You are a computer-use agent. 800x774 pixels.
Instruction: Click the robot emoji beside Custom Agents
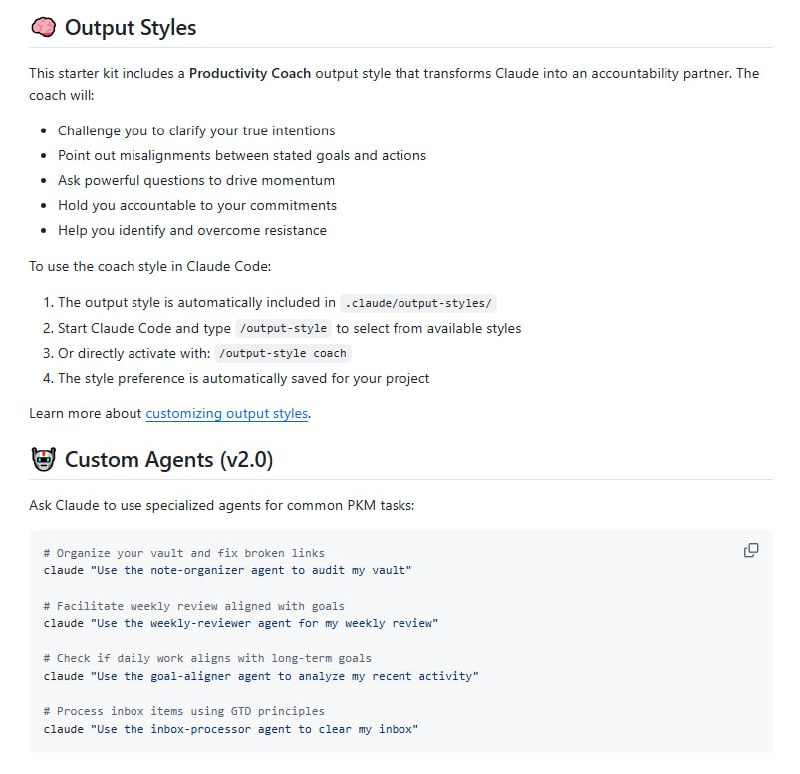[43, 460]
